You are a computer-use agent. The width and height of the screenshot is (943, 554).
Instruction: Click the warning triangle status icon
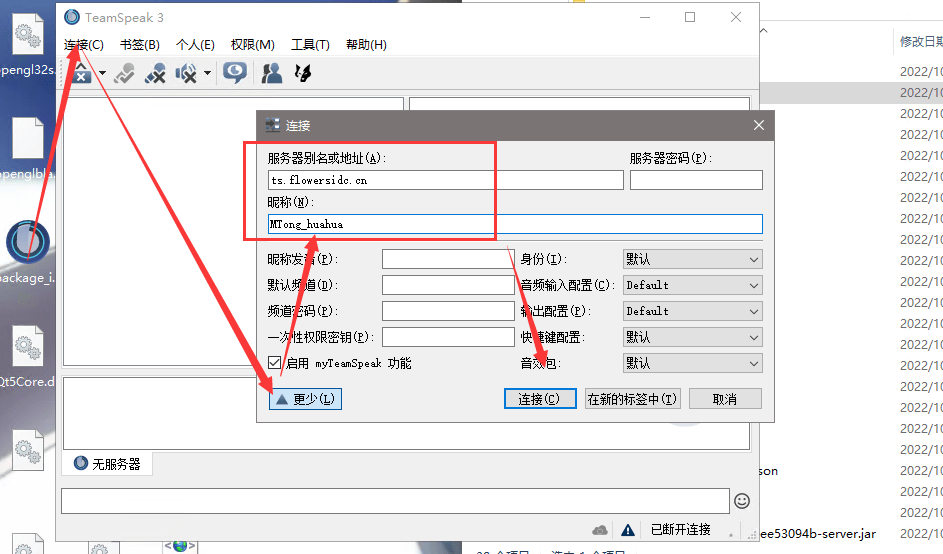[x=628, y=530]
